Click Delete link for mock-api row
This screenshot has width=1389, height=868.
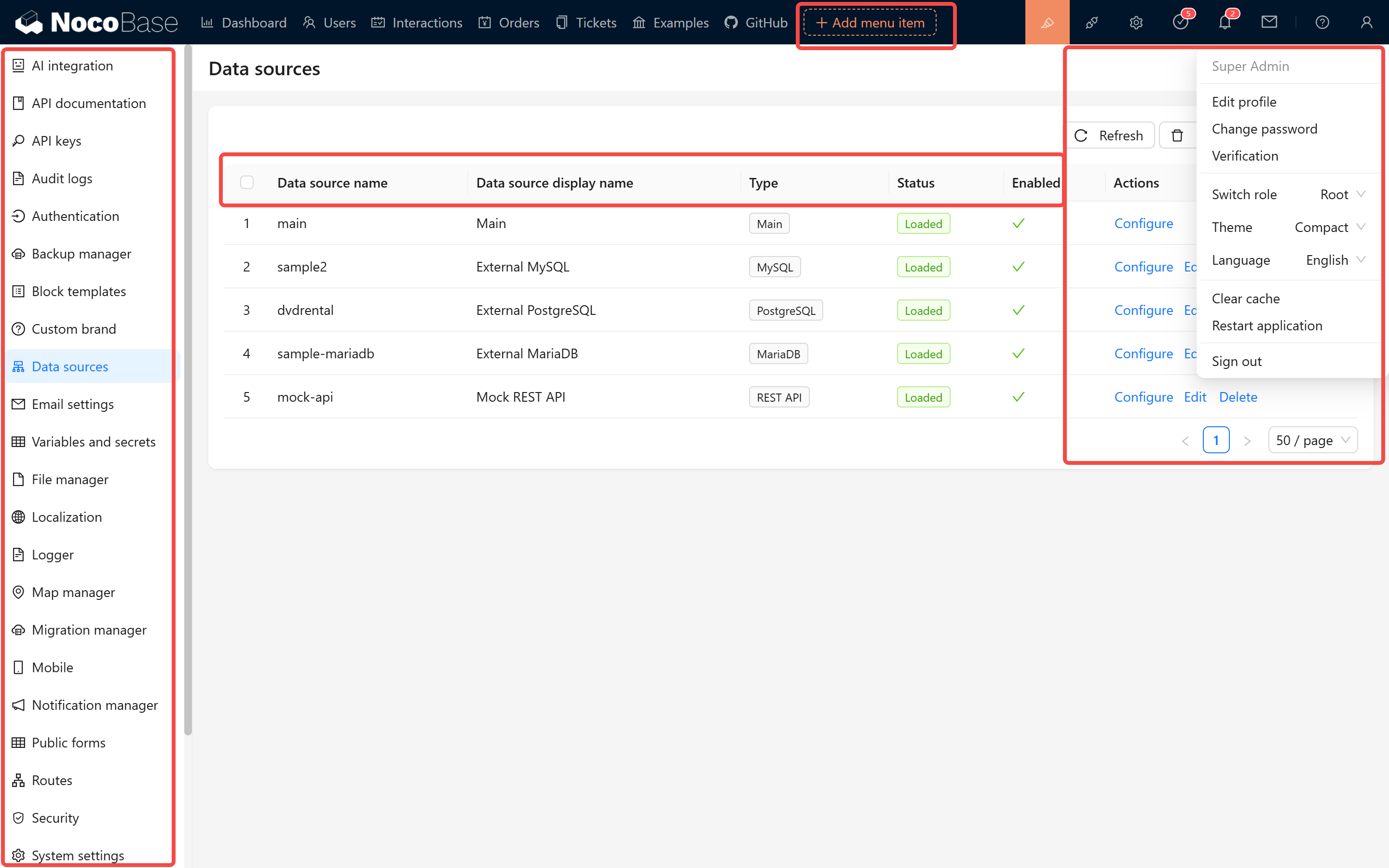pos(1238,397)
